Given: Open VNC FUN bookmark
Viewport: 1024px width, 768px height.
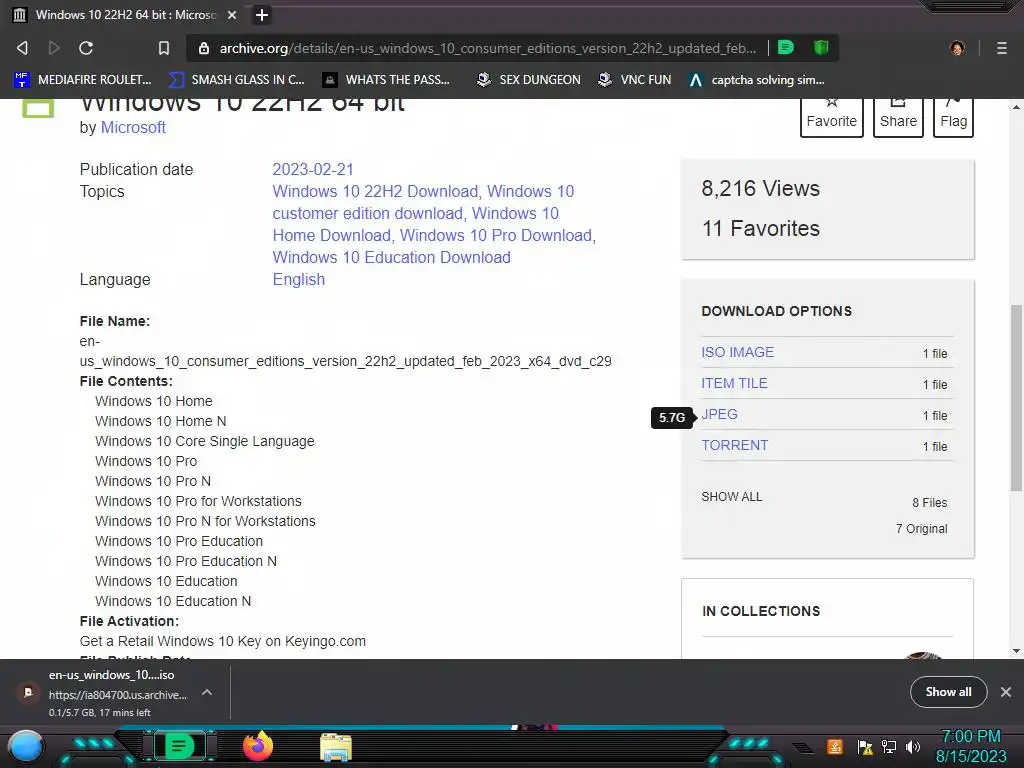Looking at the screenshot, I should 635,80.
